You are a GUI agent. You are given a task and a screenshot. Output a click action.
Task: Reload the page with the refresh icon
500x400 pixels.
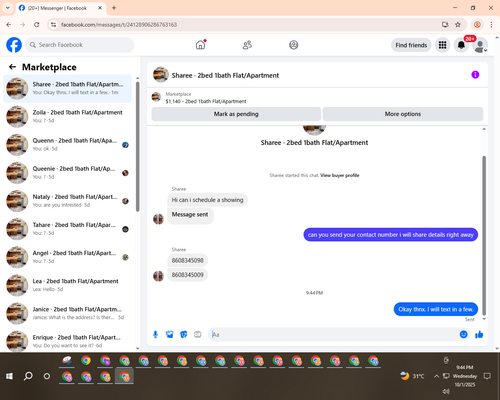click(37, 24)
